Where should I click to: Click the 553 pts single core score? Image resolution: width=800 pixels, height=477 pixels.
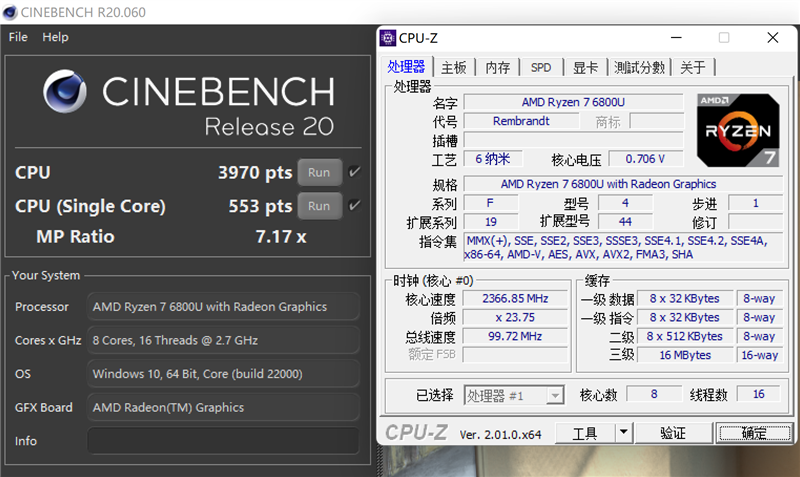pyautogui.click(x=260, y=206)
